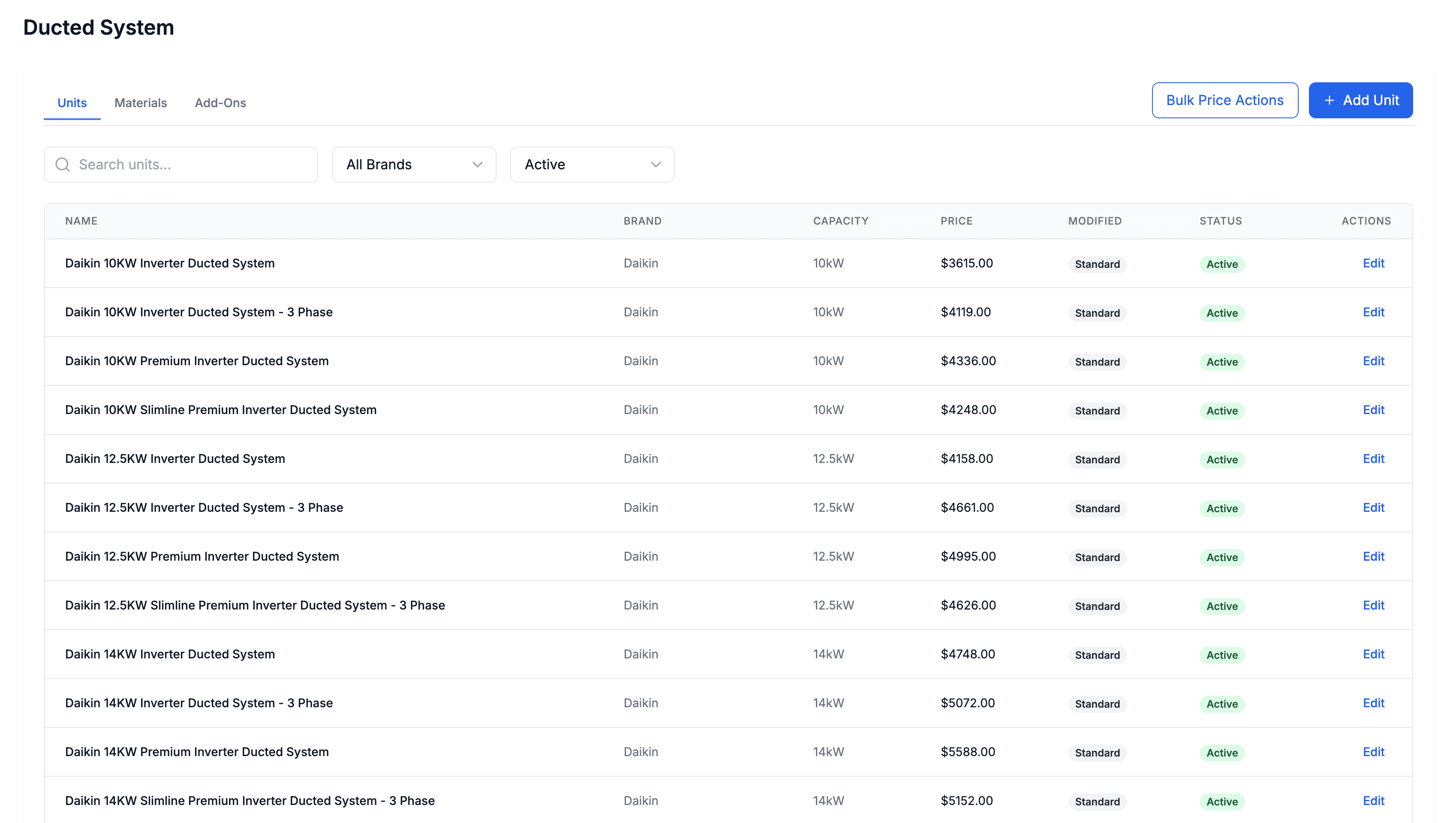
Task: Focus the Search units input field
Action: coord(192,165)
